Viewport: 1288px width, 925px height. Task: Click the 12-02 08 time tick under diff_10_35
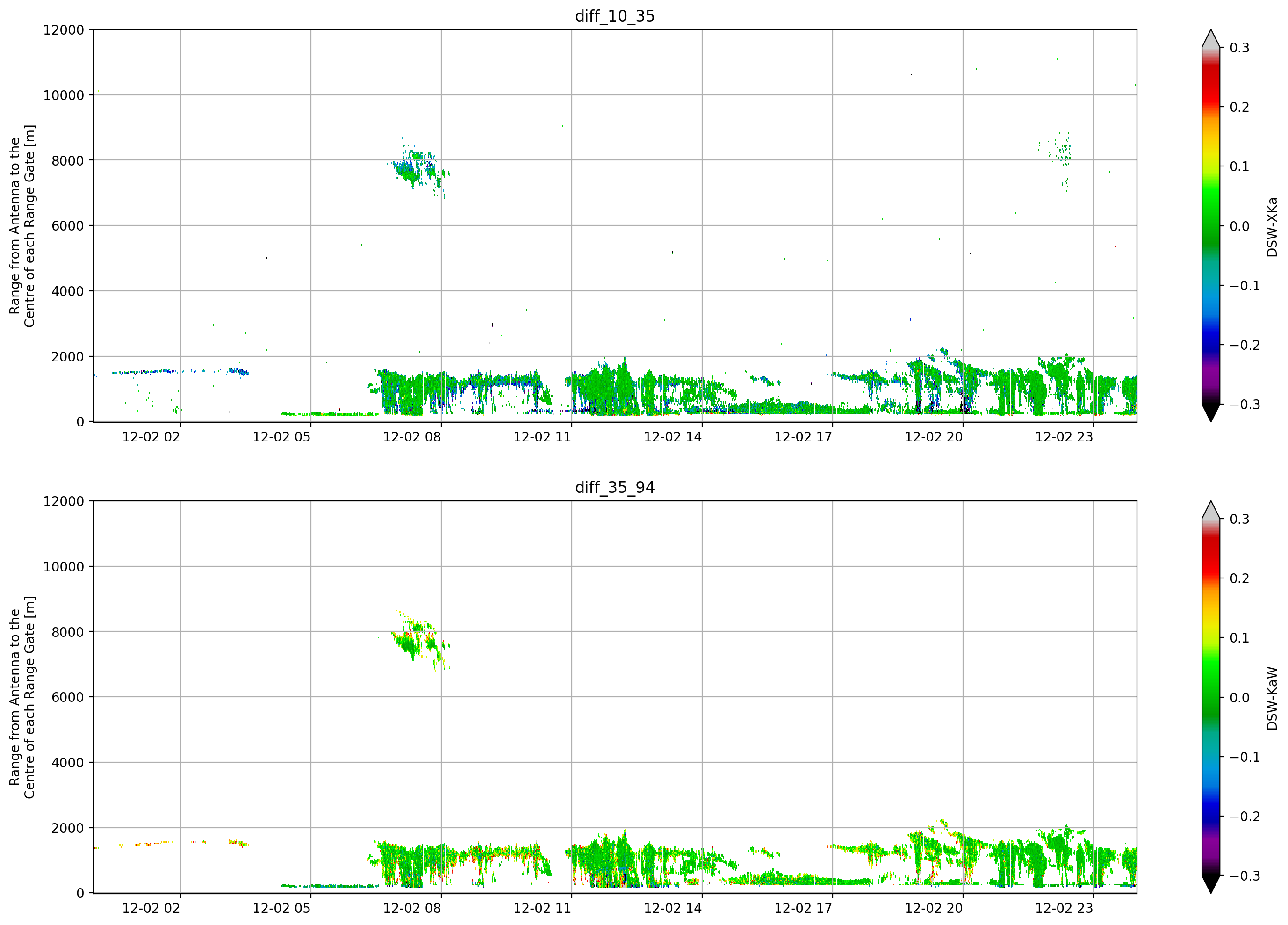click(x=412, y=437)
